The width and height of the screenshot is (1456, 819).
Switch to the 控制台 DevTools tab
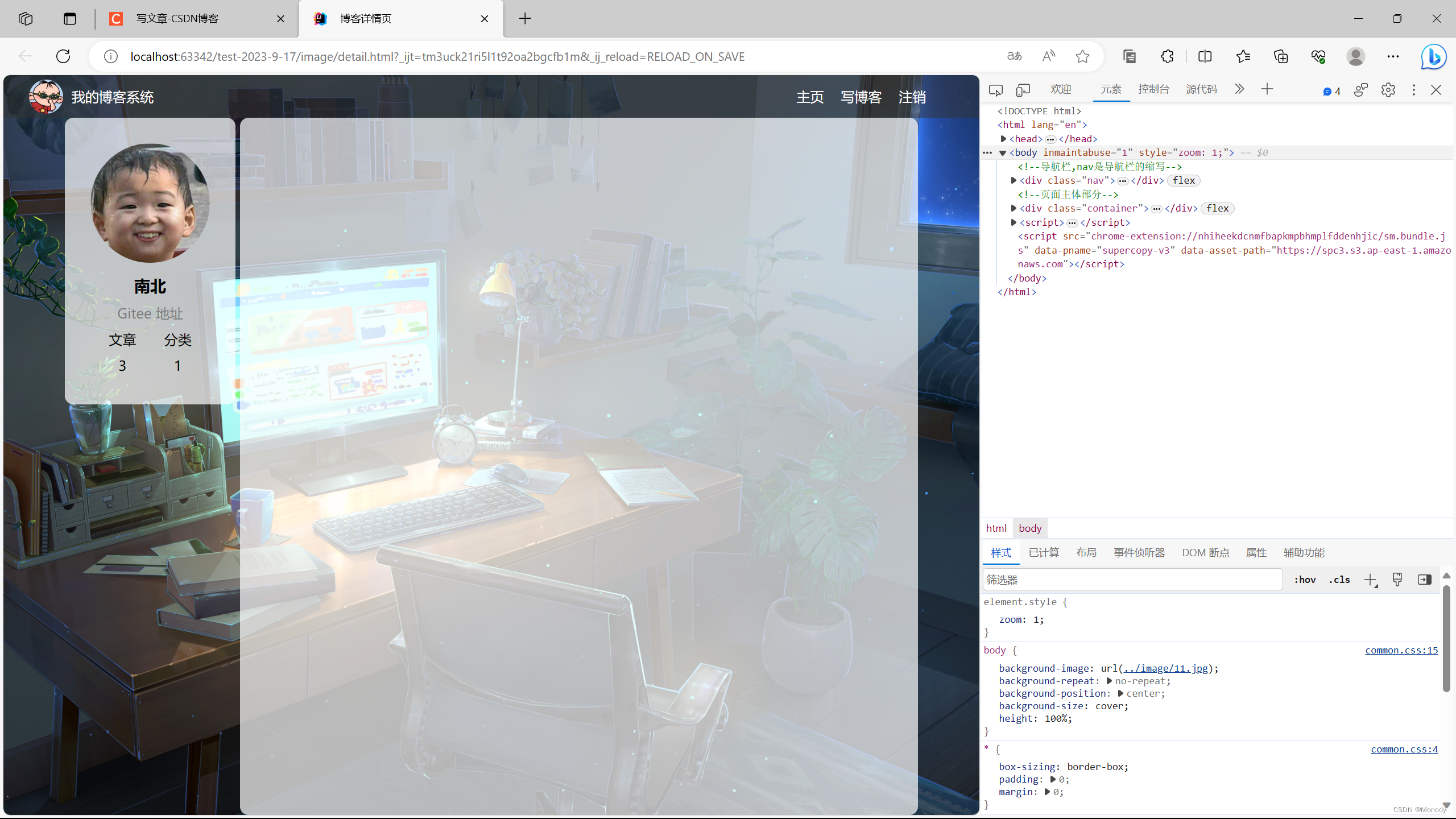click(x=1153, y=89)
